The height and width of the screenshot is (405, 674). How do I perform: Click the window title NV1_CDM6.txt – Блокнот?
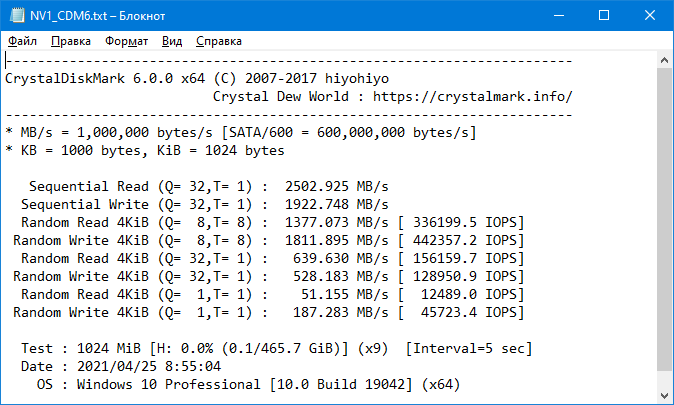pyautogui.click(x=98, y=16)
